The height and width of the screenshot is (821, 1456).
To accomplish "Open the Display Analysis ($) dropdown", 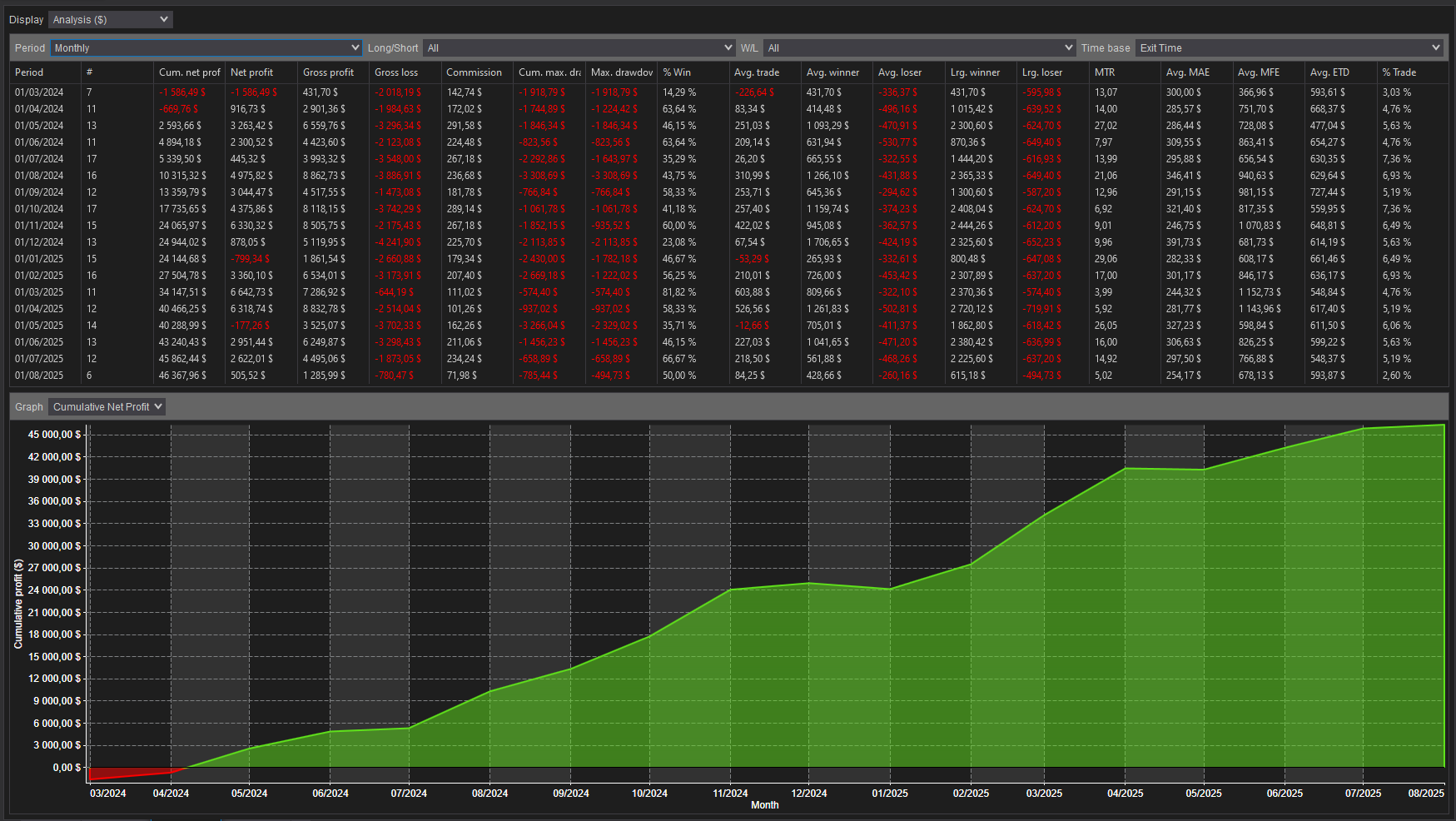I will [110, 19].
